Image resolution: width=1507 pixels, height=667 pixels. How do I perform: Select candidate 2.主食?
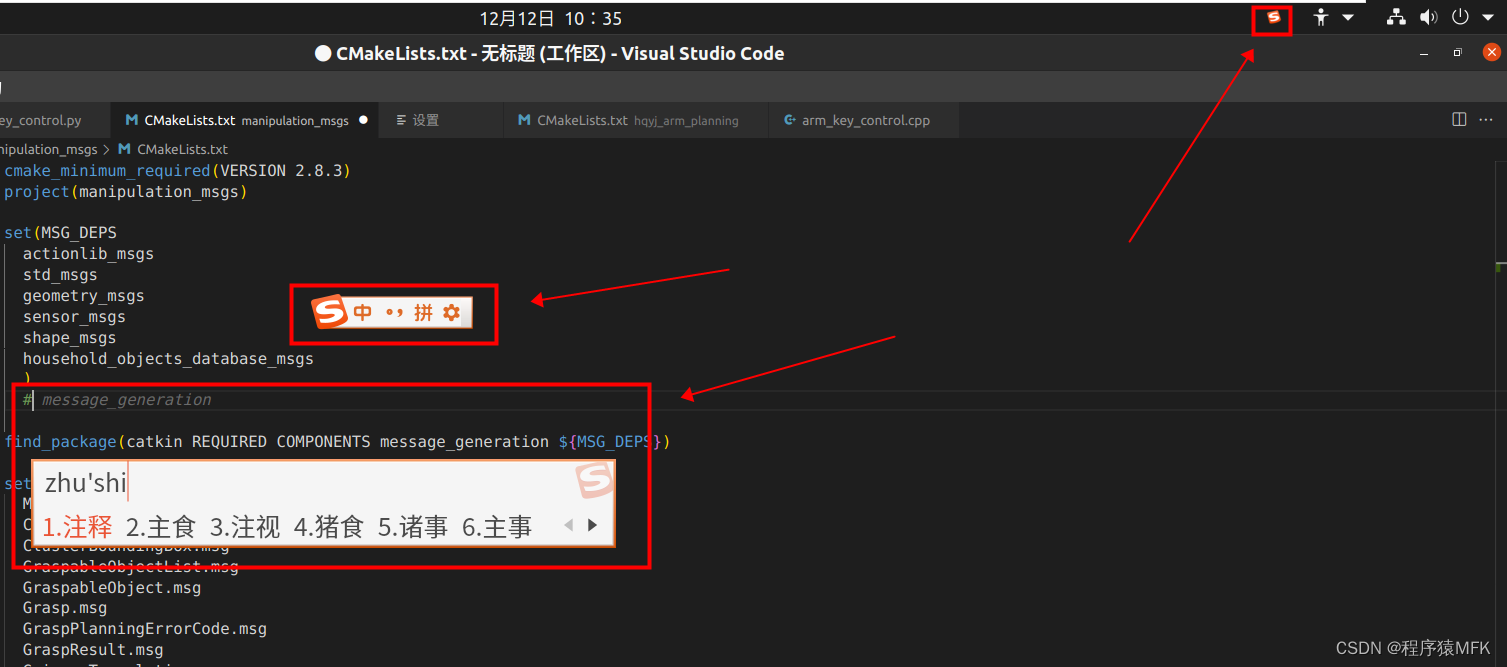[x=161, y=526]
